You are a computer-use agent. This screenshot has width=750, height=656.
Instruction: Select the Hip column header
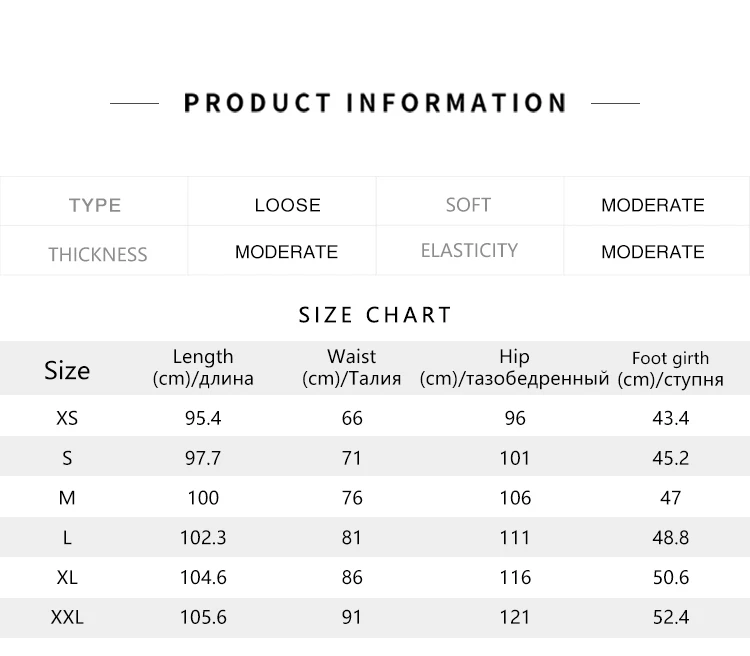[514, 367]
